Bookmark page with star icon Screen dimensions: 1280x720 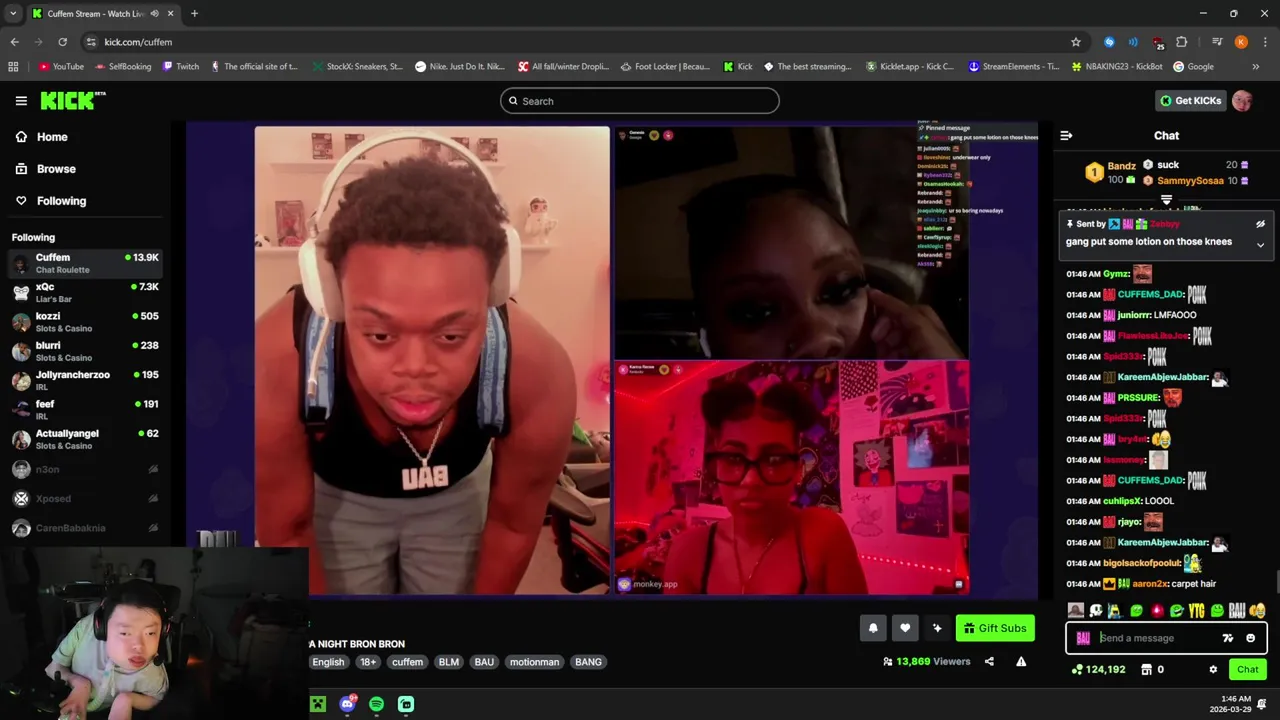[1076, 42]
